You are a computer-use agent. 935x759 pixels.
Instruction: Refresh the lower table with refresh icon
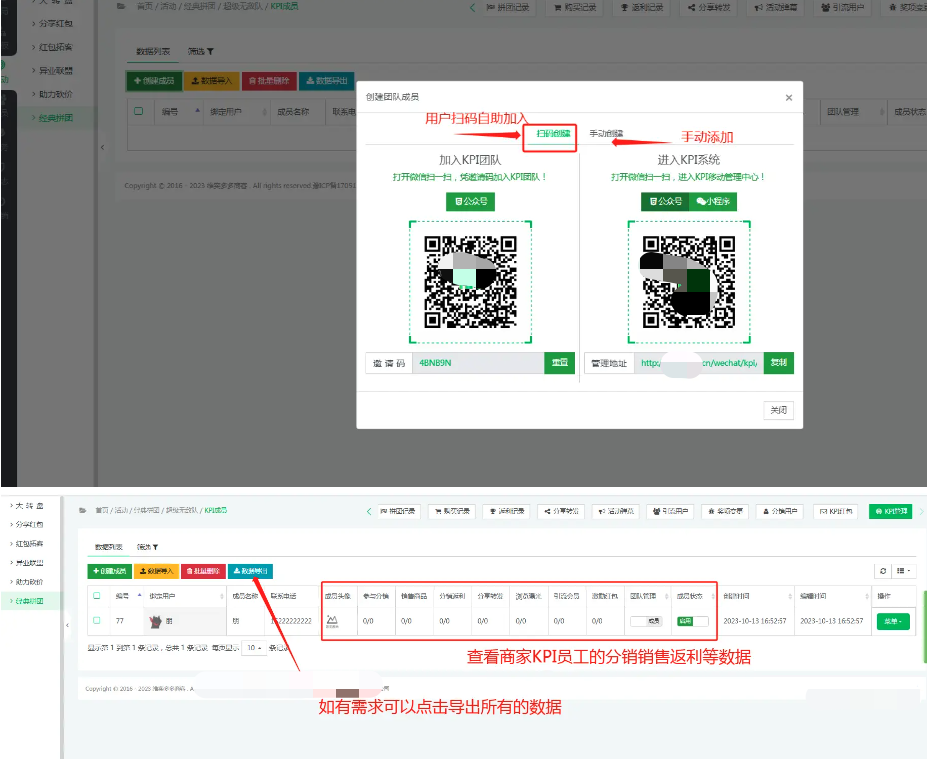coord(883,571)
